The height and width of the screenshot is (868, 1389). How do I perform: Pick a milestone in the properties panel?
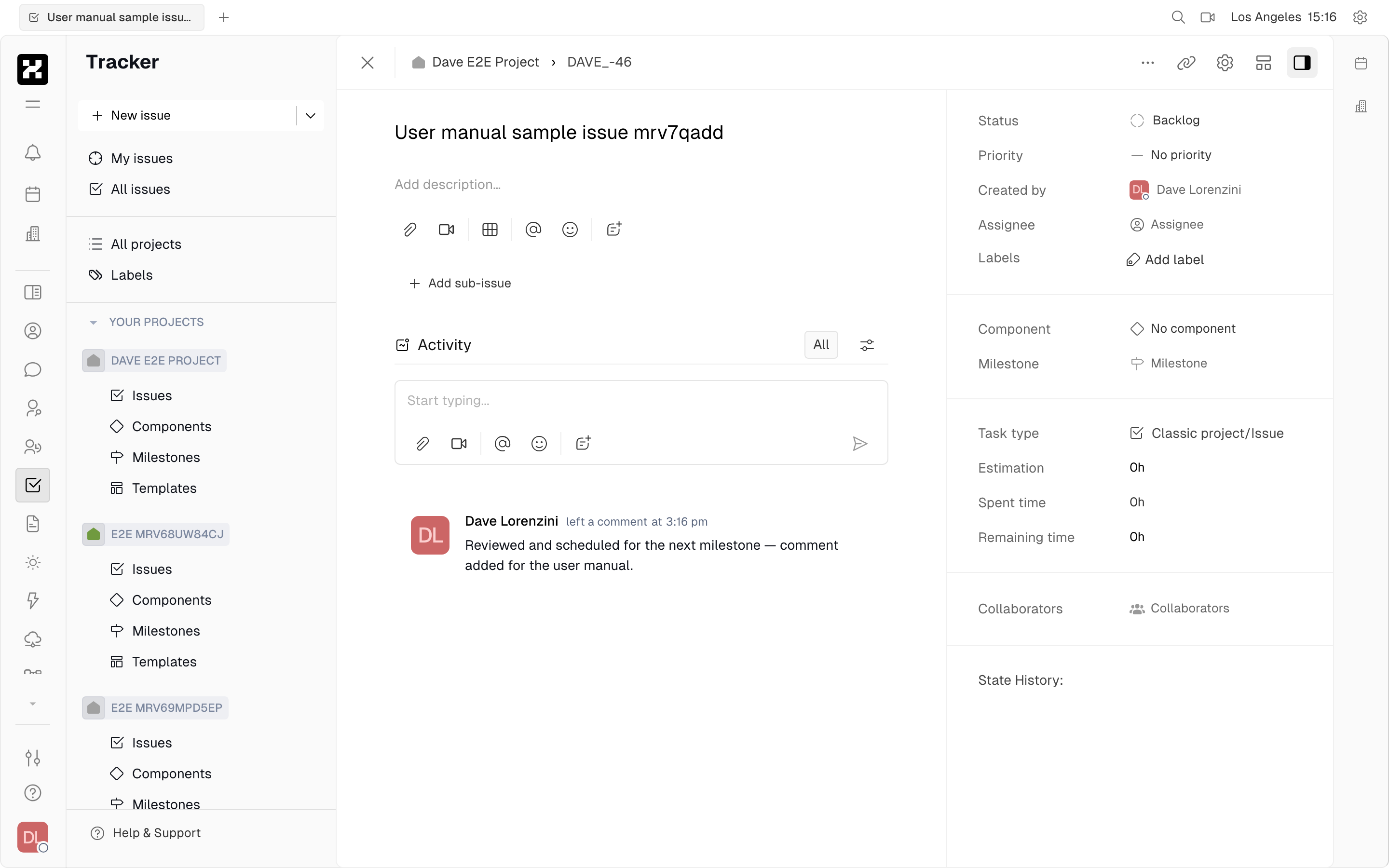pyautogui.click(x=1169, y=364)
